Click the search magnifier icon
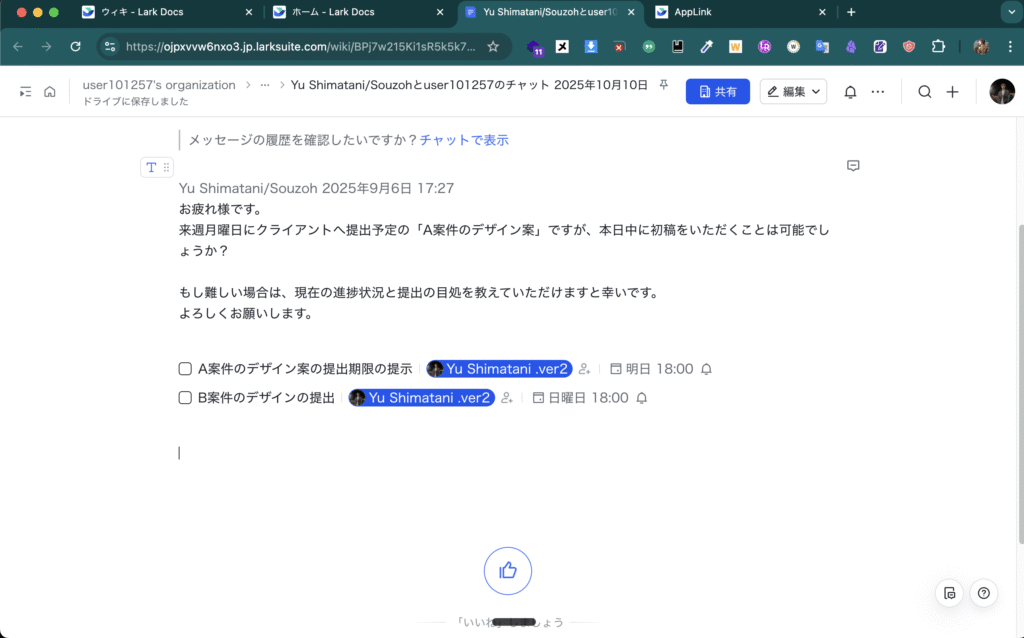This screenshot has height=638, width=1024. 925,92
